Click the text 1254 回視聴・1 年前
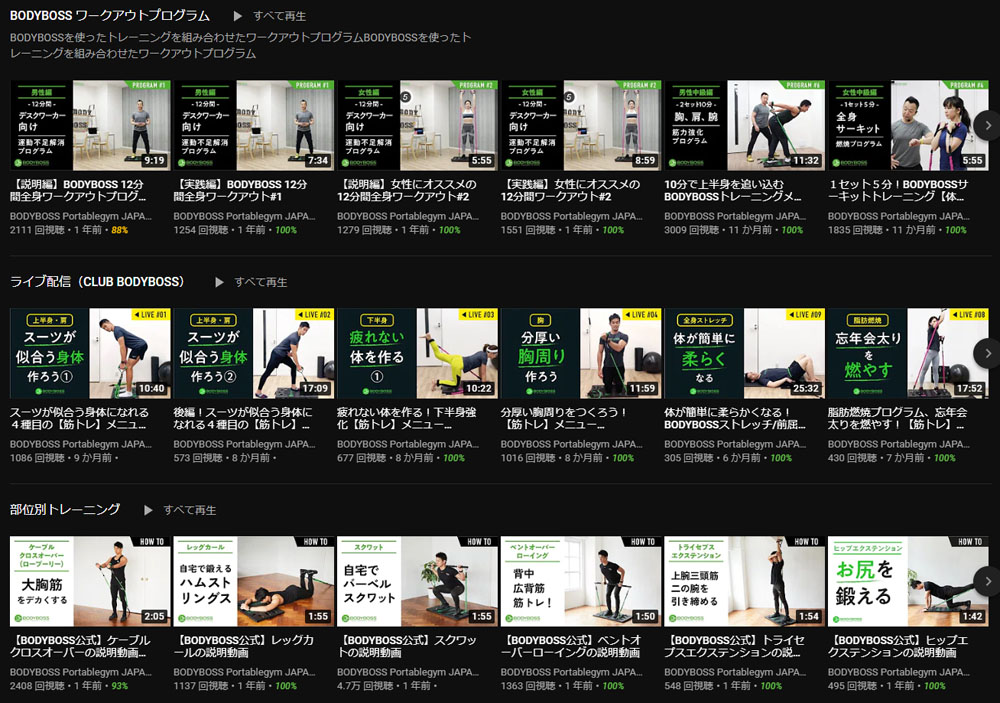The image size is (1000, 703). [x=219, y=230]
